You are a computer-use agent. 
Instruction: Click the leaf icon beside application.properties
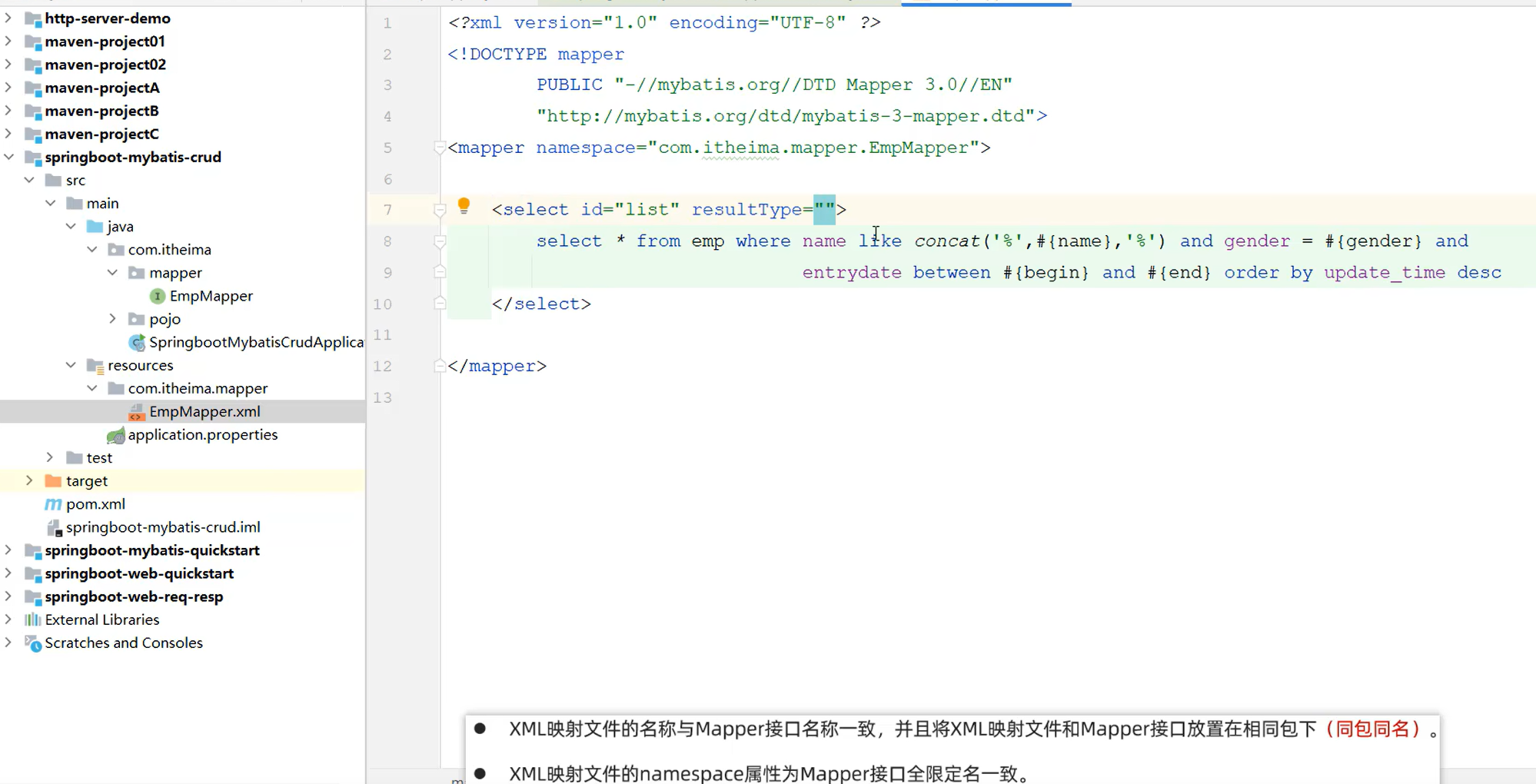click(116, 435)
